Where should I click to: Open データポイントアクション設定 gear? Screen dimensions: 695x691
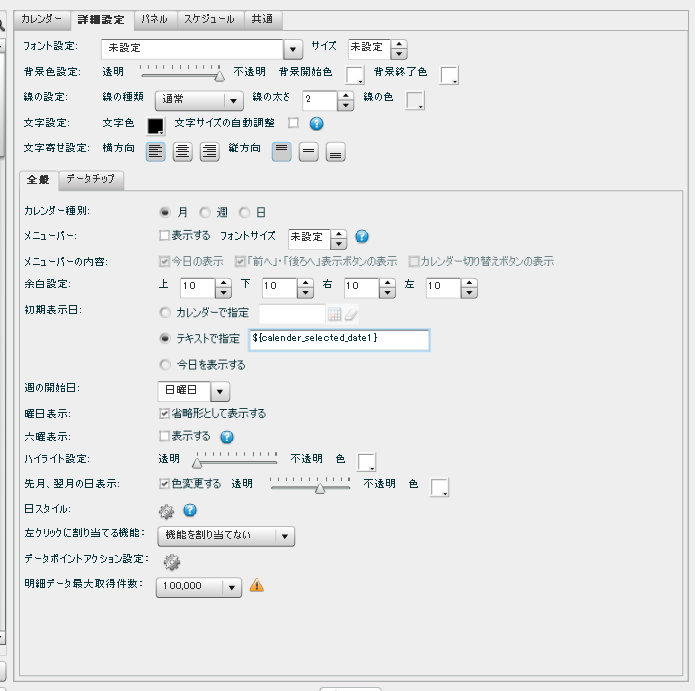click(x=172, y=562)
